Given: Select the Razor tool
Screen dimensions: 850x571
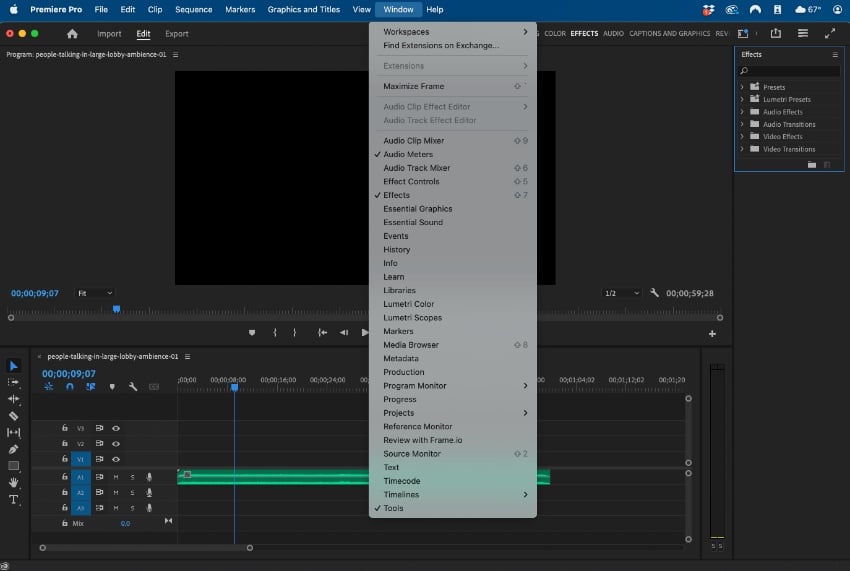Looking at the screenshot, I should [14, 416].
